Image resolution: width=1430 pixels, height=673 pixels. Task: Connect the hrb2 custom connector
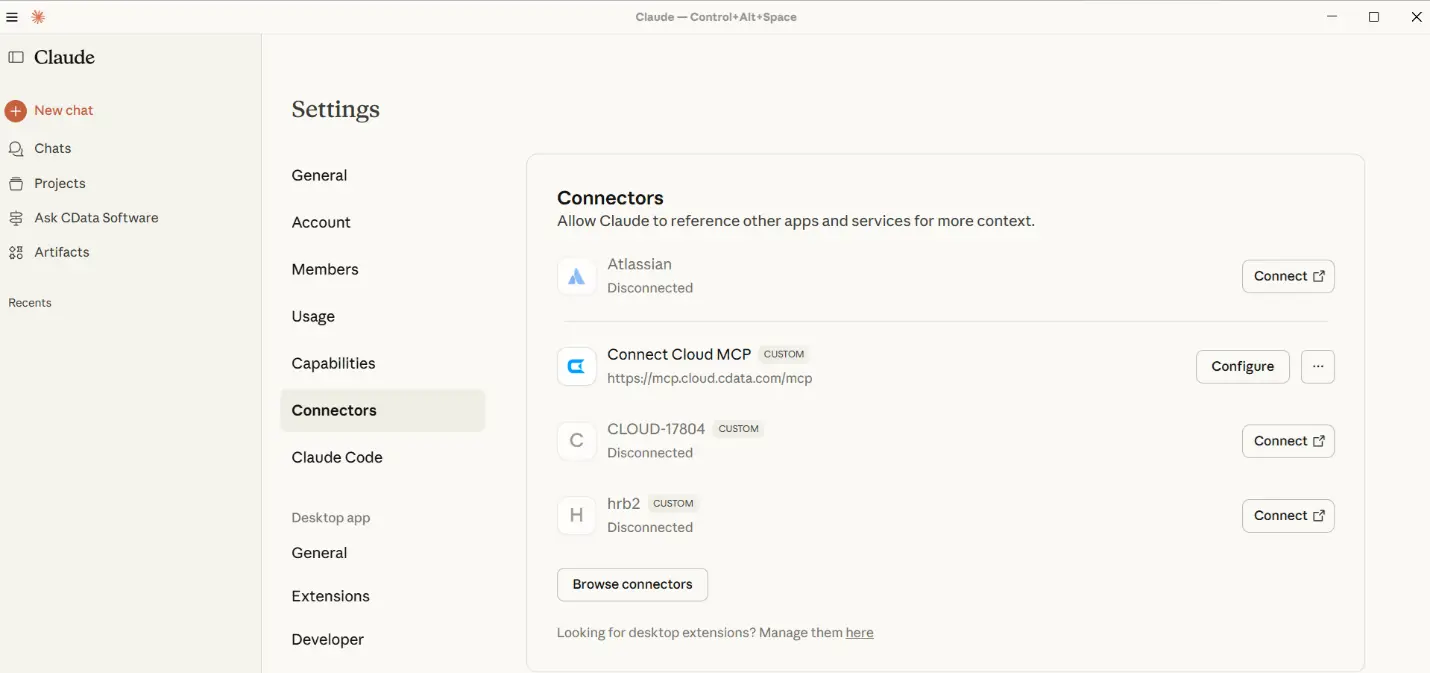pyautogui.click(x=1288, y=515)
